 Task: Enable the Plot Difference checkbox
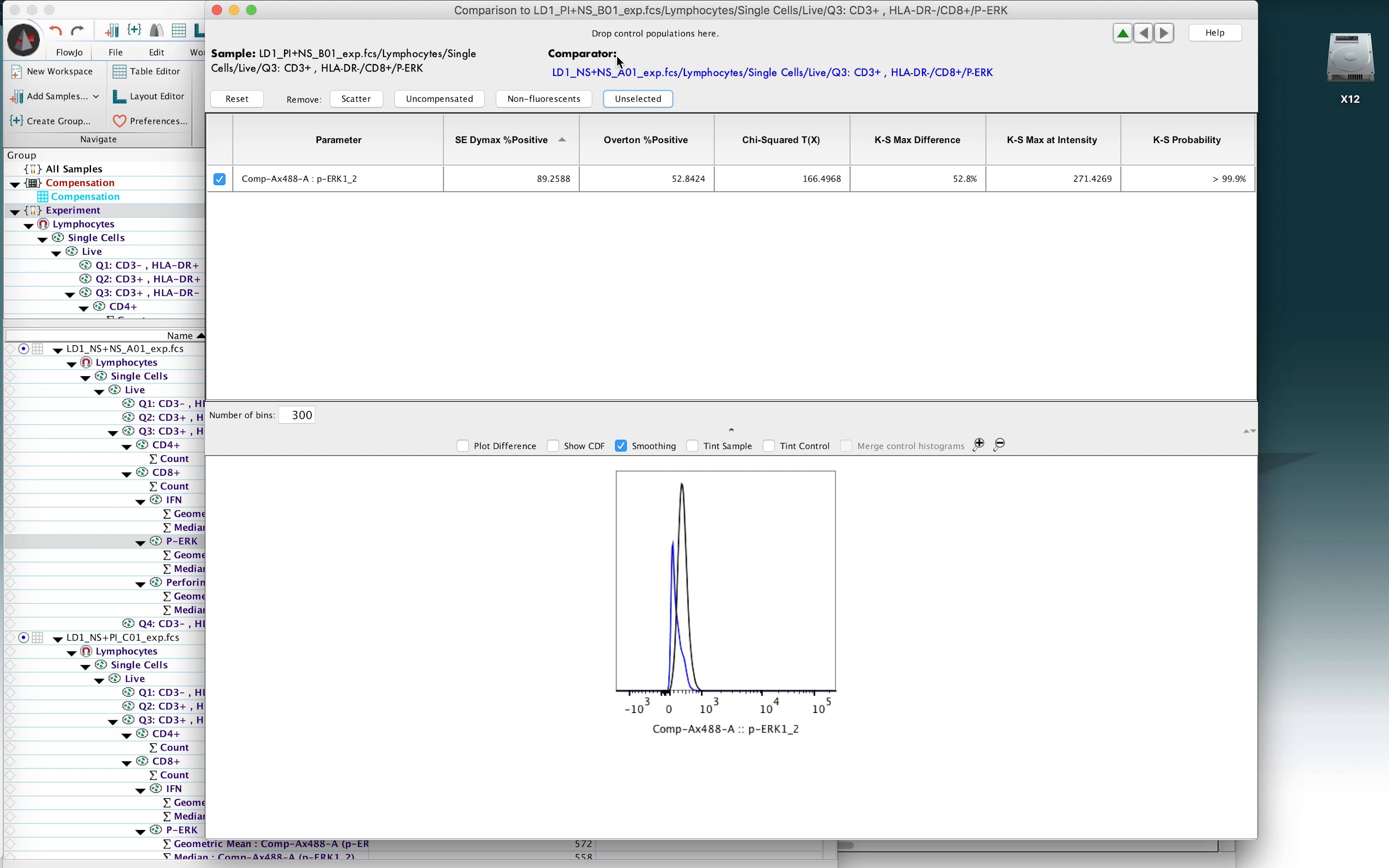tap(463, 446)
